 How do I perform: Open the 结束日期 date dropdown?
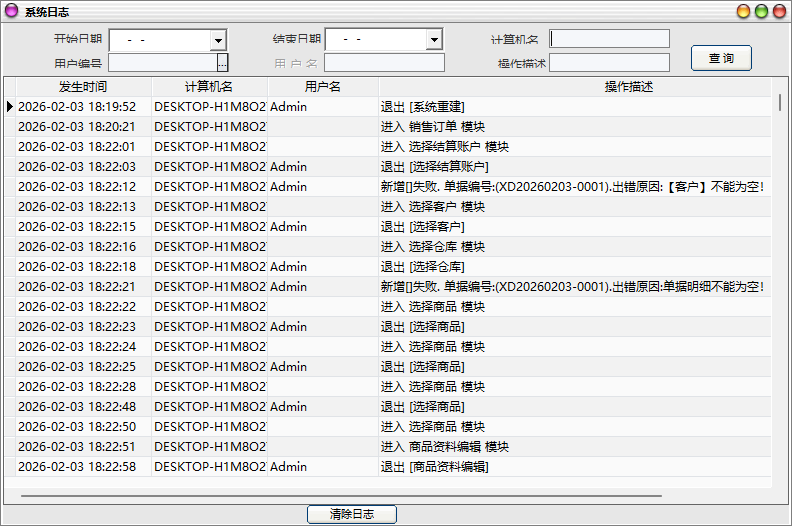coord(434,40)
